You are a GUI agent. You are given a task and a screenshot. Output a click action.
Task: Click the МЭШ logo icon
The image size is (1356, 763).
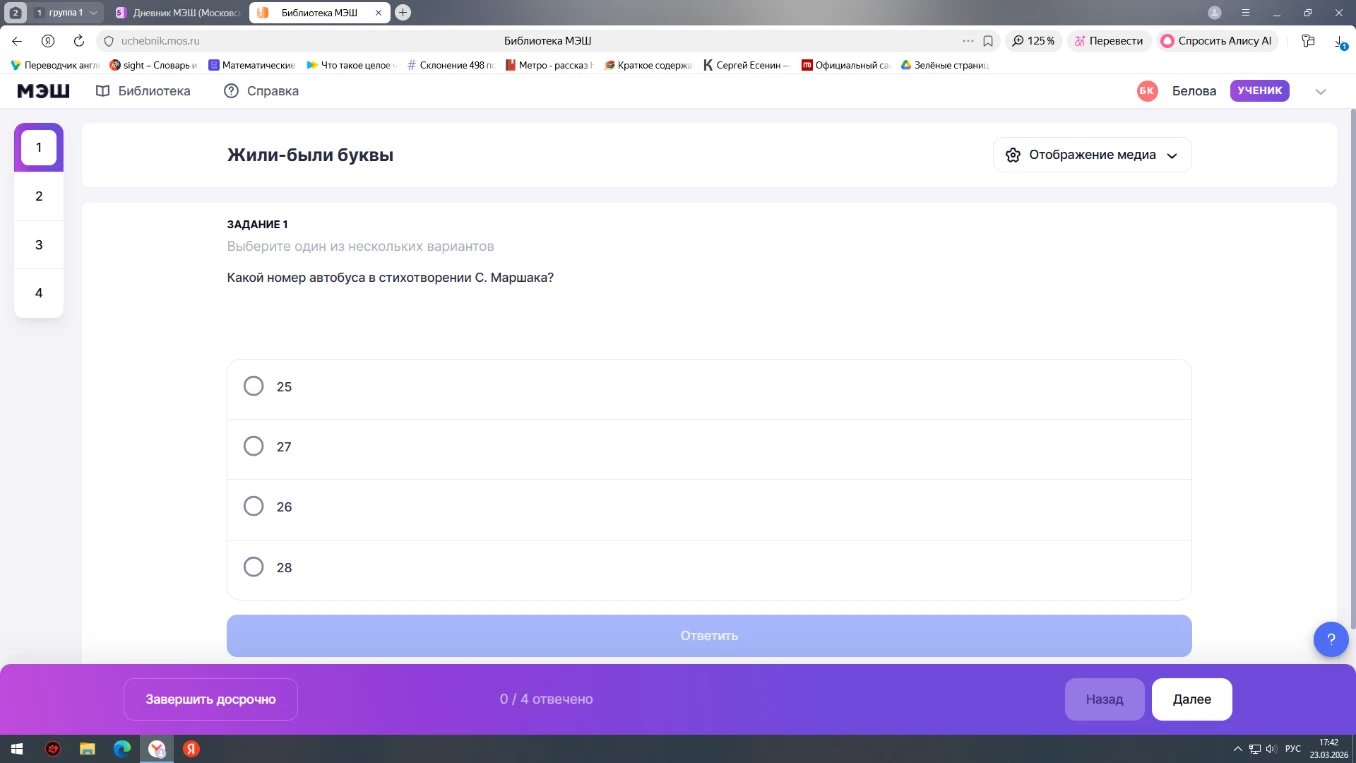(x=43, y=91)
